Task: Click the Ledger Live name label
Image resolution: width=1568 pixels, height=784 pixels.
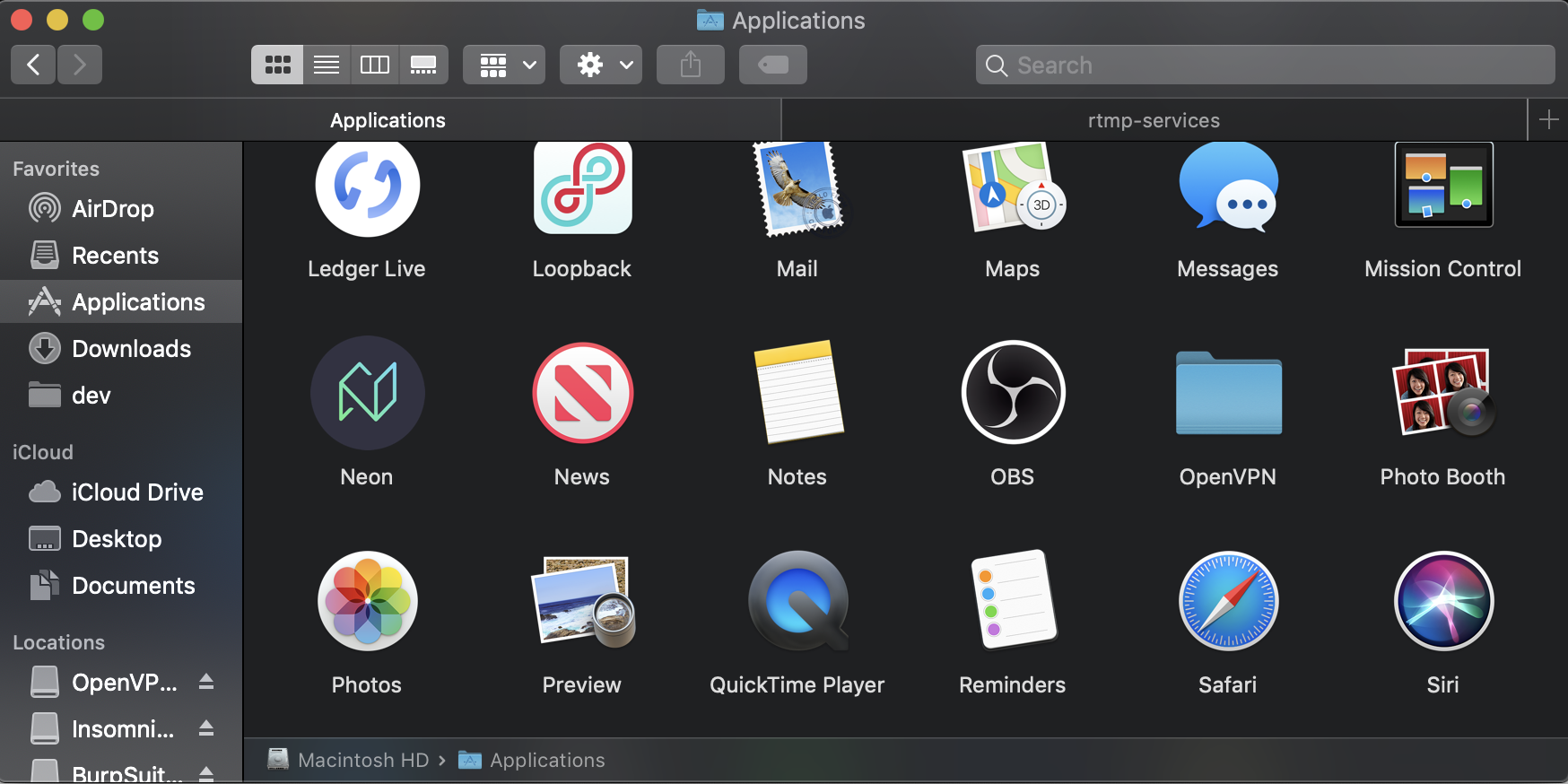Action: coord(367,269)
